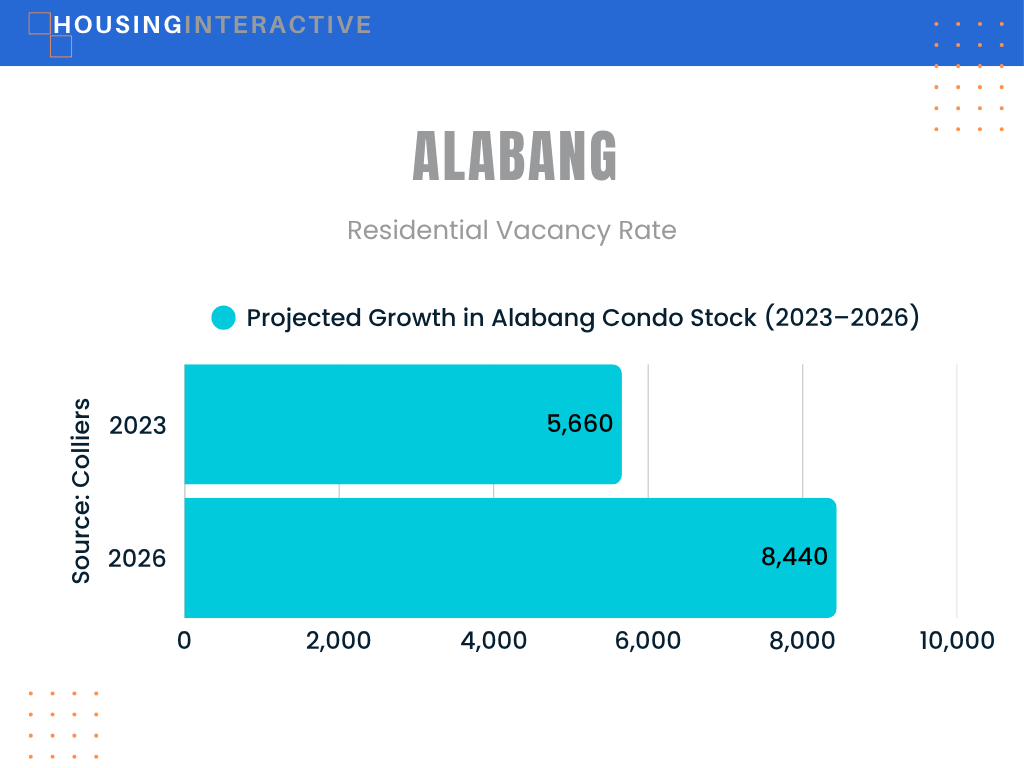Viewport: 1024px width, 768px height.
Task: Select the 2026 horizontal bar
Action: tap(510, 558)
